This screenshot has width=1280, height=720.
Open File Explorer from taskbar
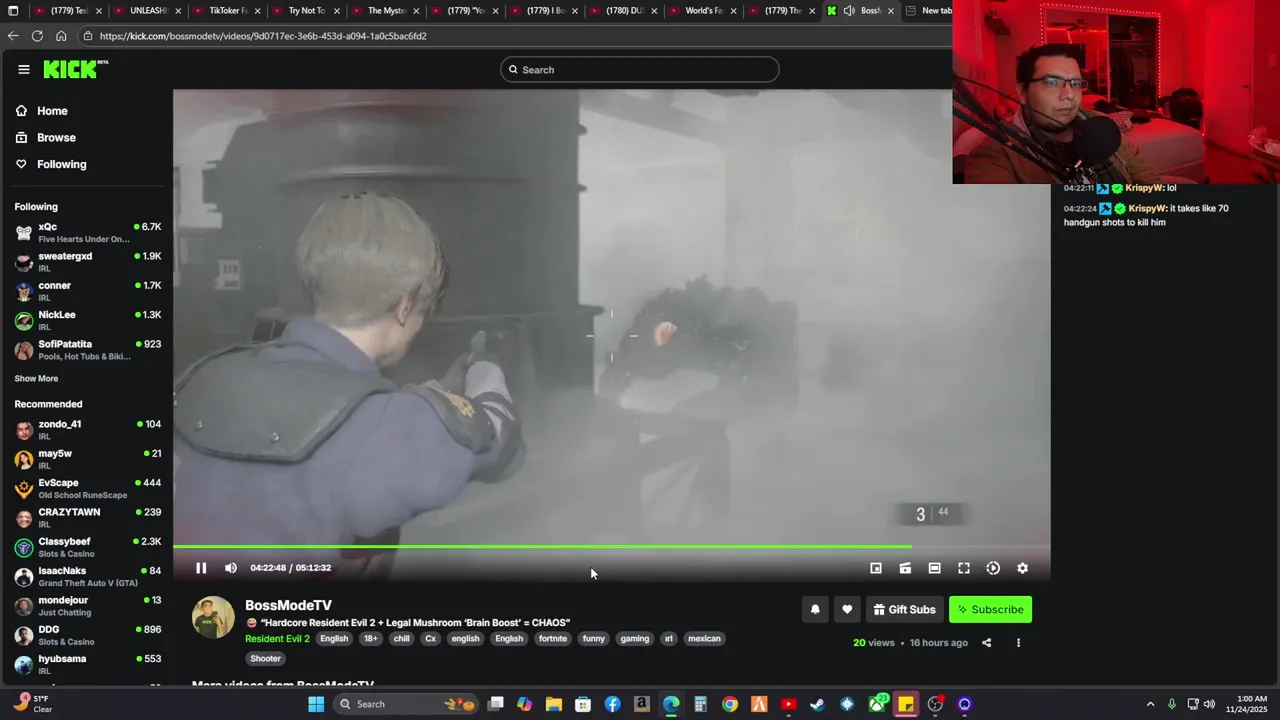[554, 704]
